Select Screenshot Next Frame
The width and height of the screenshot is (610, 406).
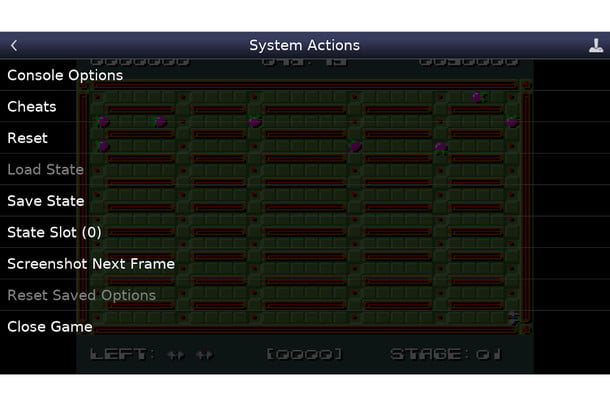305,264
